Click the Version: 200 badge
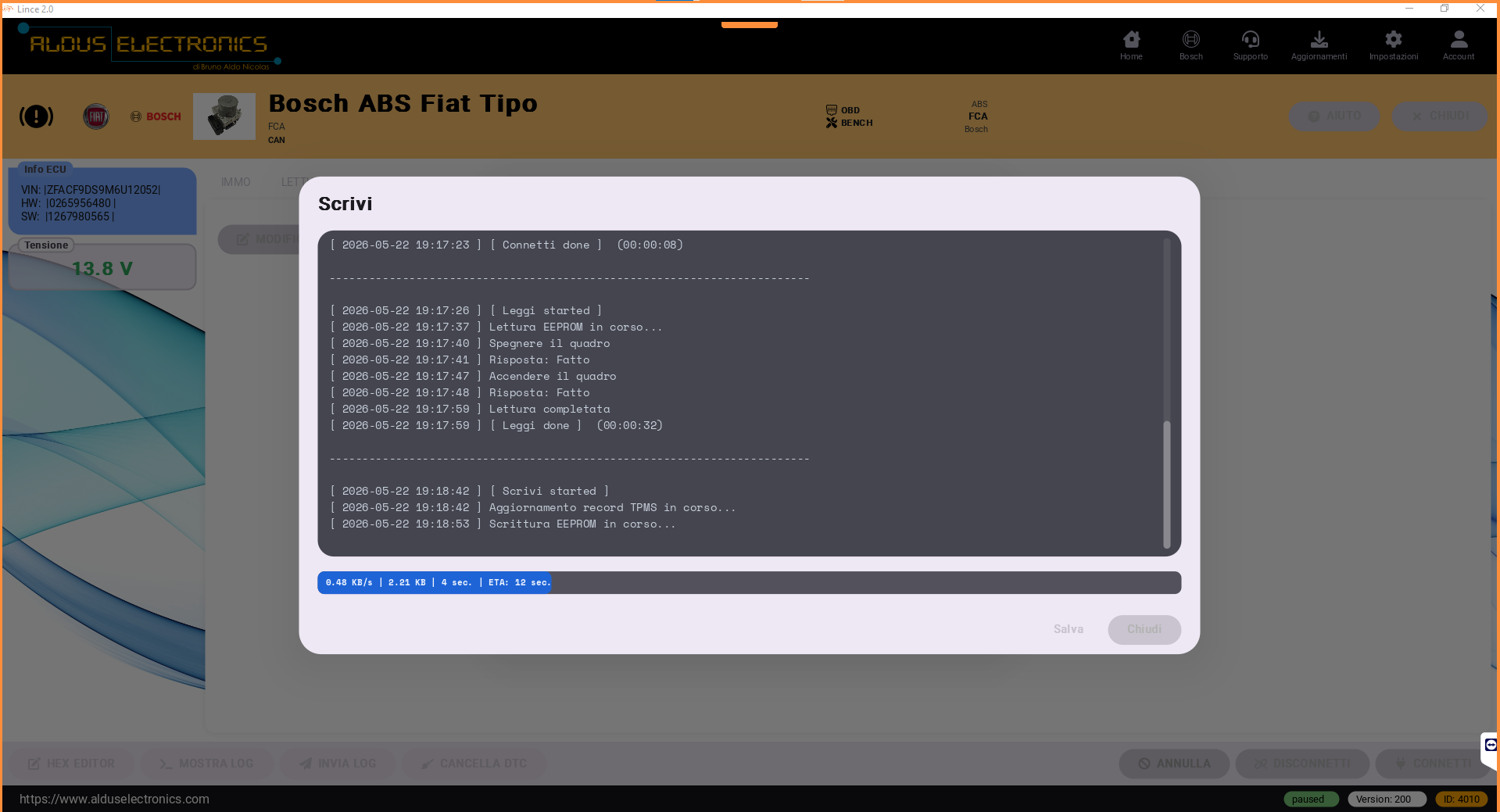This screenshot has height=812, width=1500. (x=1387, y=799)
